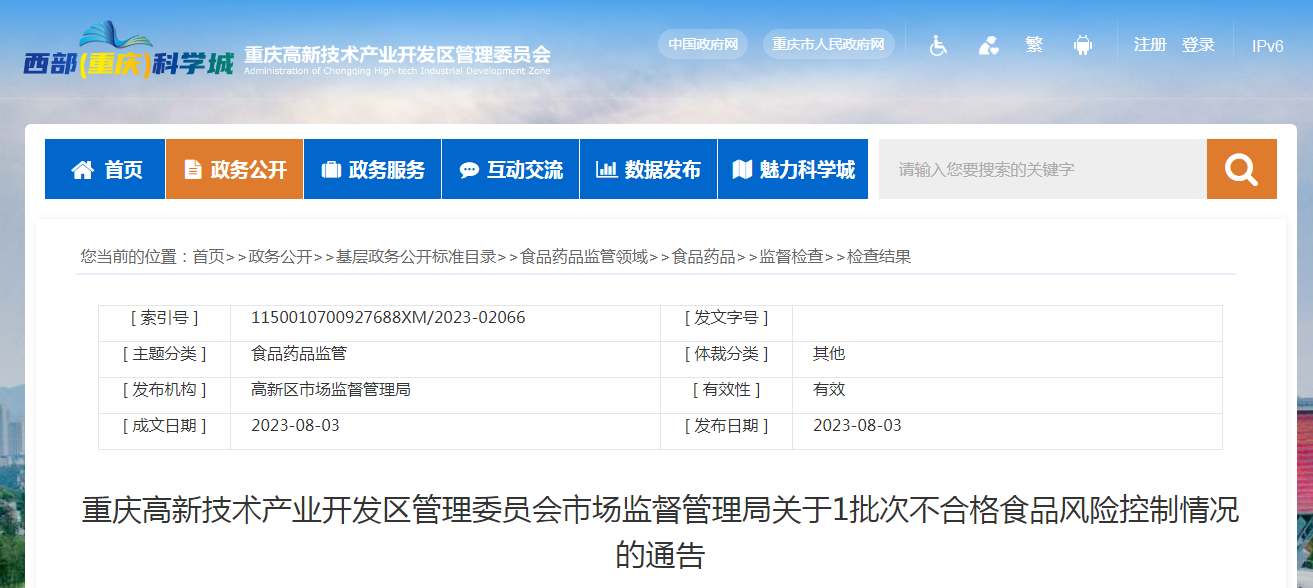Click 注册 to register
Viewport: 1313px width, 588px height.
1150,45
